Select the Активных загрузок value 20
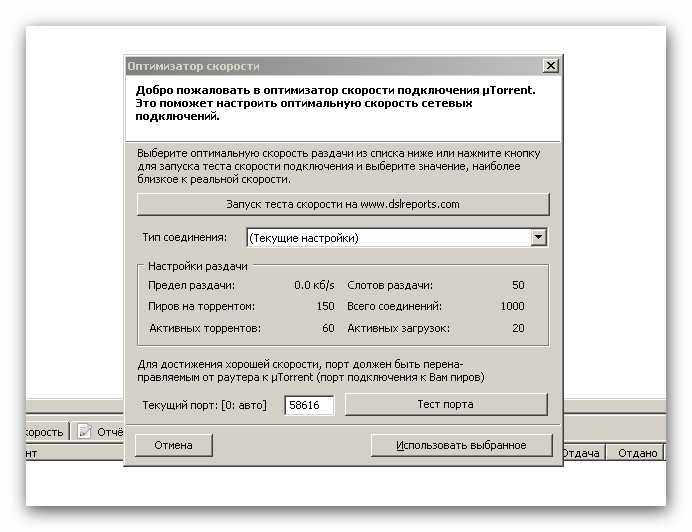The height and width of the screenshot is (532, 692). click(x=518, y=328)
